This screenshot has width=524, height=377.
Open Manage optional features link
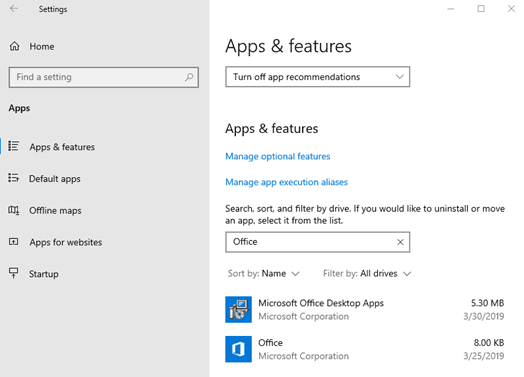(278, 156)
